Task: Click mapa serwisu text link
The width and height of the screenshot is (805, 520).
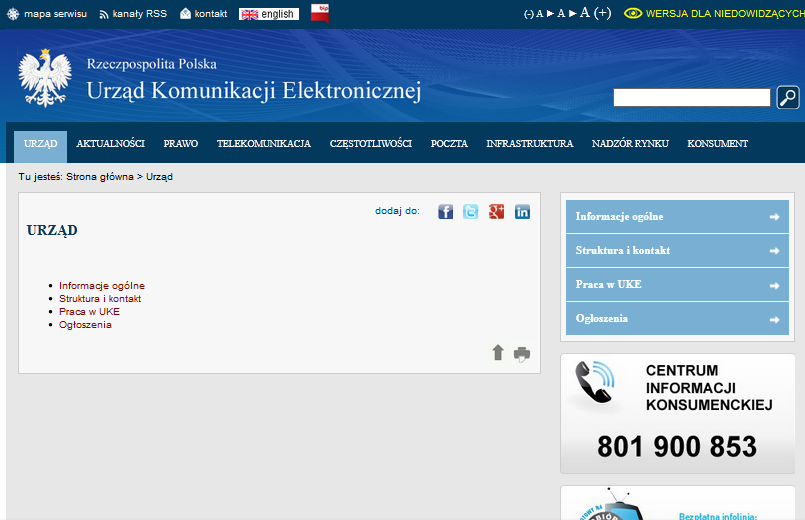Action: pos(55,14)
